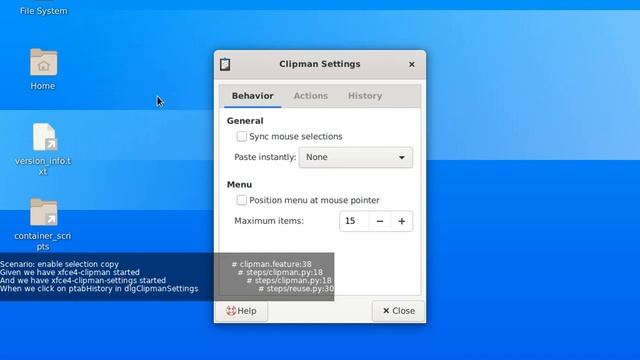Click the Clipman Settings title text

pyautogui.click(x=320, y=64)
